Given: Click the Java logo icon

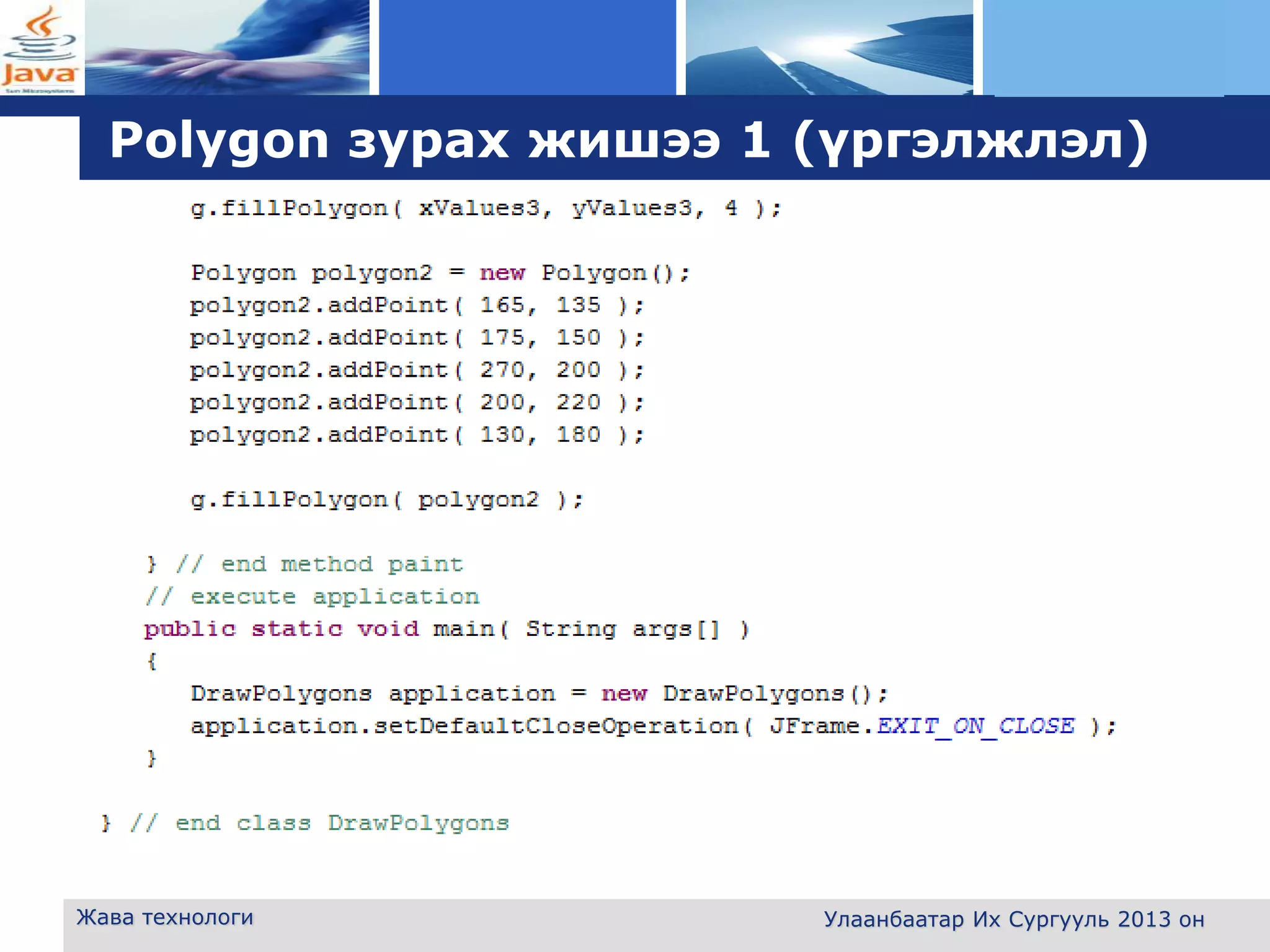Looking at the screenshot, I should click(x=41, y=48).
